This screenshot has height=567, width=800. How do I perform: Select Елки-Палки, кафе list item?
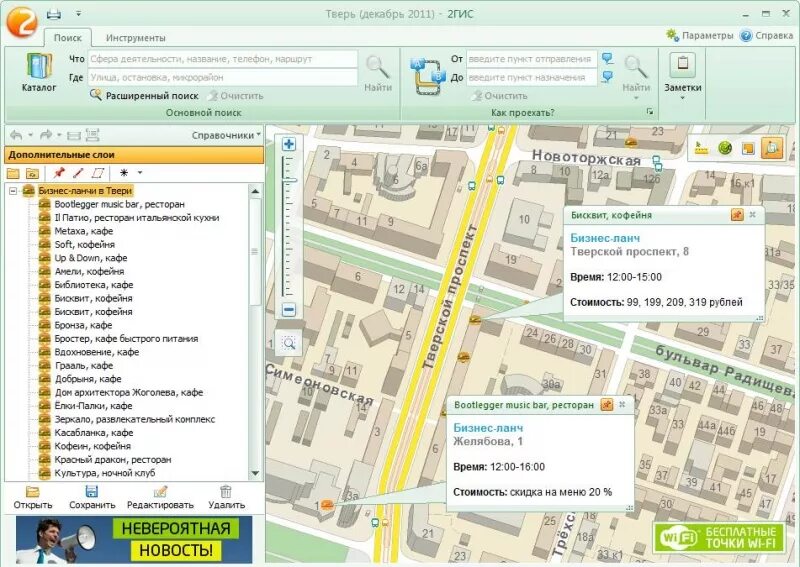[x=93, y=406]
